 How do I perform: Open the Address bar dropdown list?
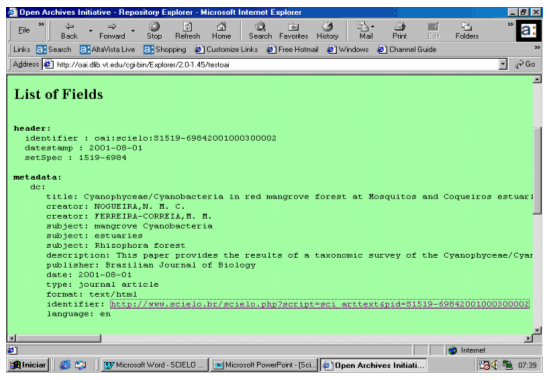pos(503,65)
